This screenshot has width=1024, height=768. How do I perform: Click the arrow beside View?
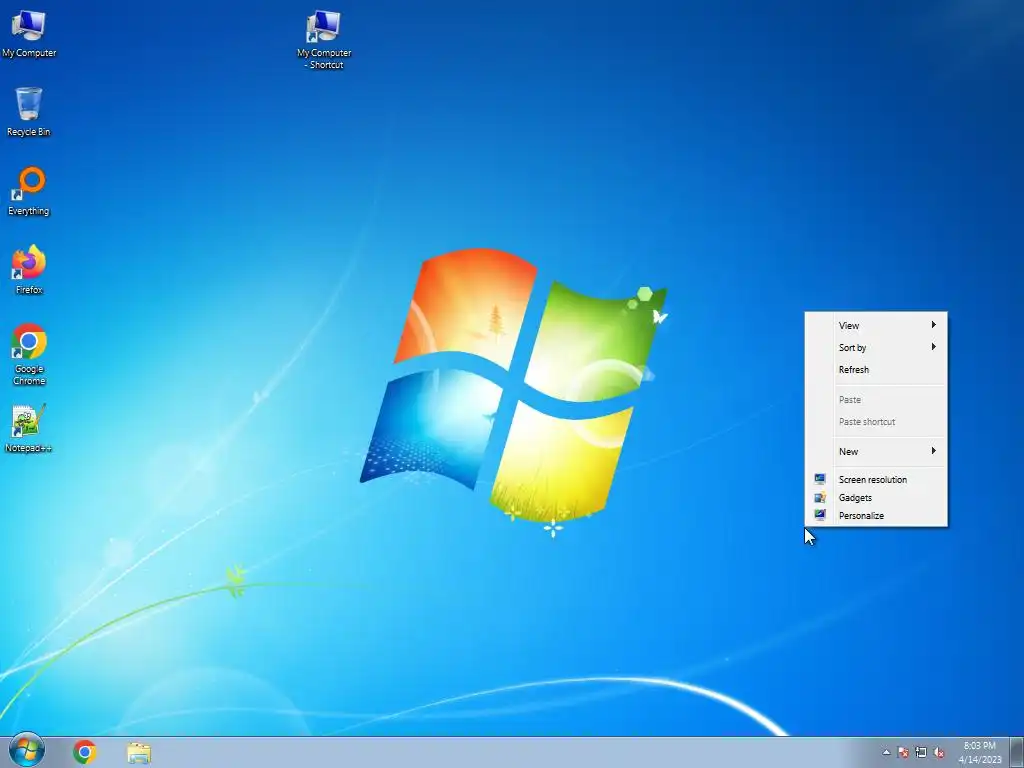click(934, 325)
